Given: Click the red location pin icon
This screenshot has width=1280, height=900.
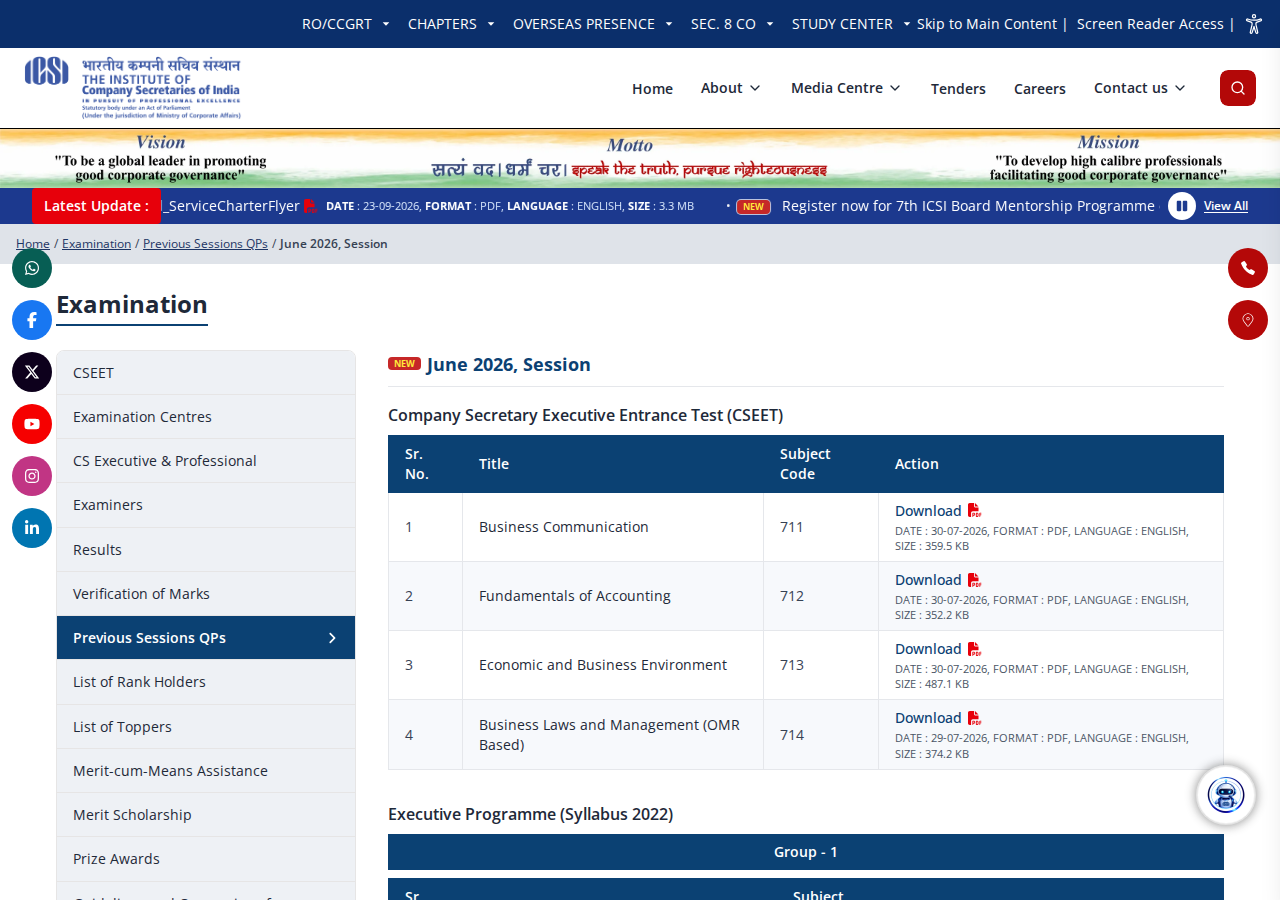Looking at the screenshot, I should click(1248, 320).
